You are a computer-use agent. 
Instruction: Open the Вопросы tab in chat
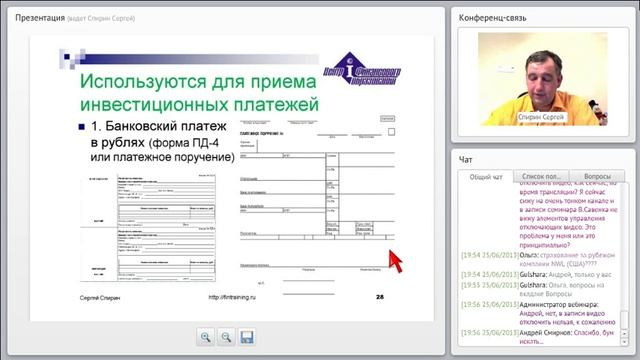tap(597, 176)
